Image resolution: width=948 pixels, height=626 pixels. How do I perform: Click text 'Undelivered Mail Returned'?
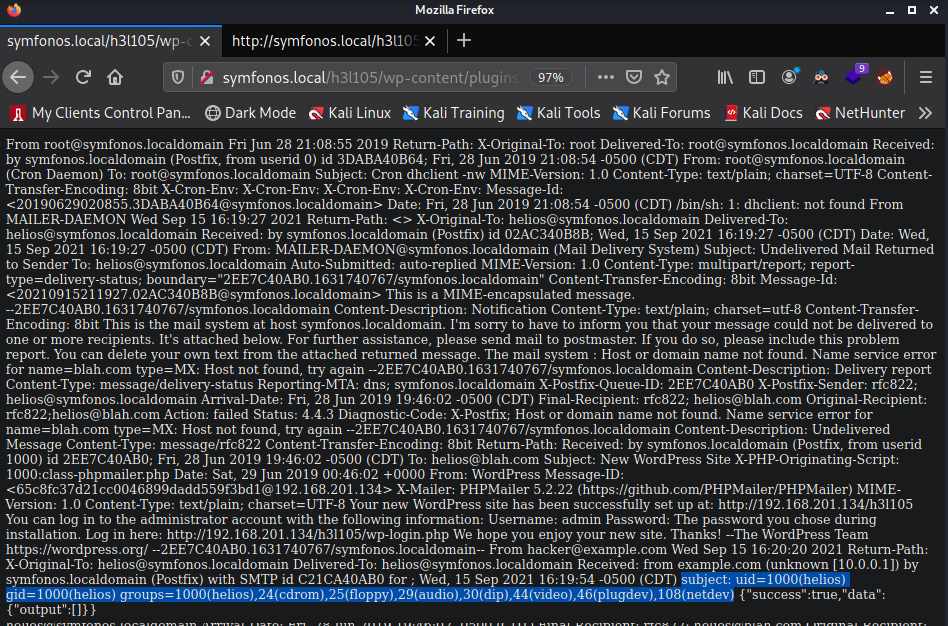coord(847,250)
